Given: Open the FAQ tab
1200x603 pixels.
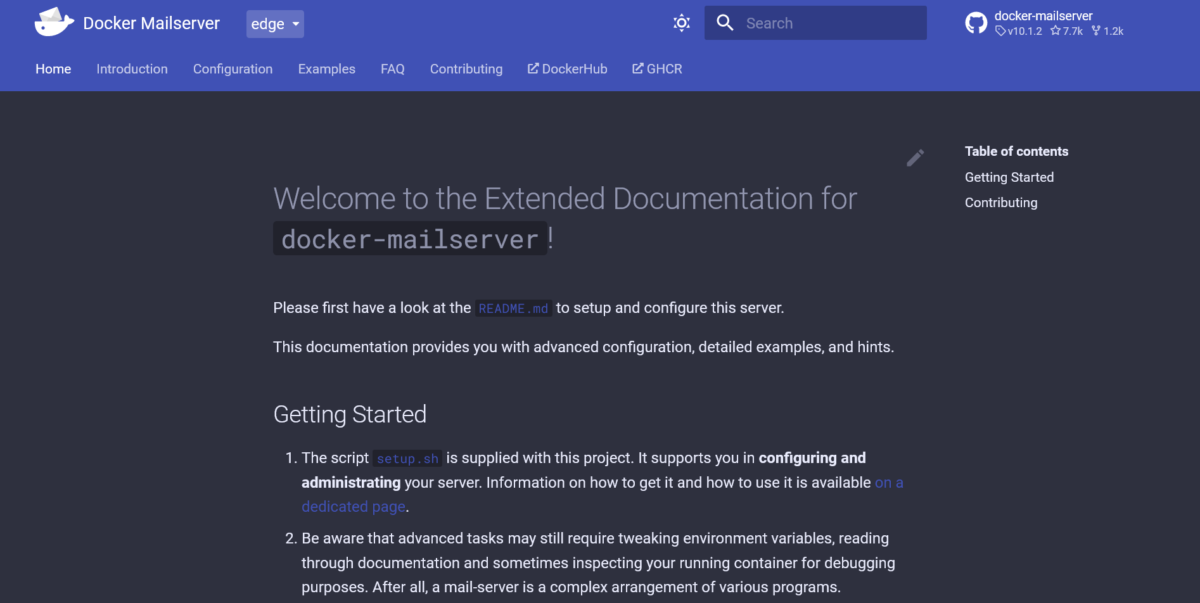Looking at the screenshot, I should coord(393,69).
